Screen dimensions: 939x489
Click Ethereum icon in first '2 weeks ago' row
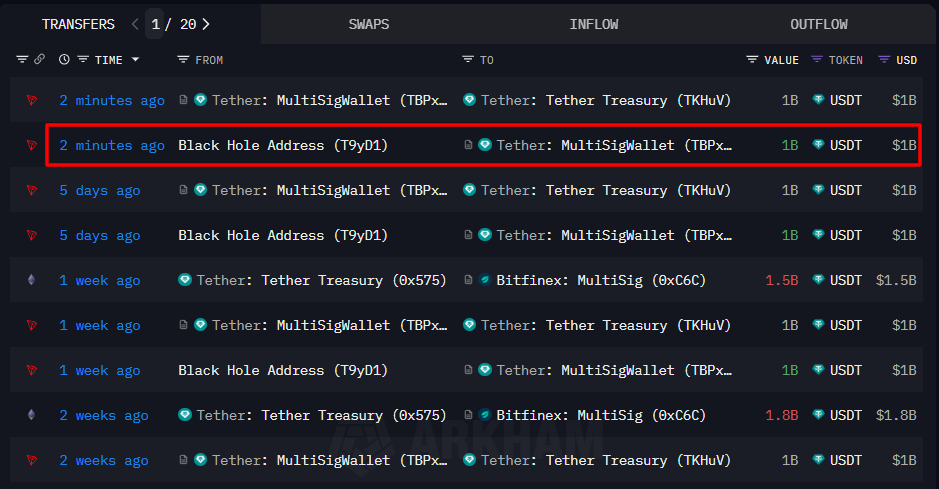coord(32,415)
